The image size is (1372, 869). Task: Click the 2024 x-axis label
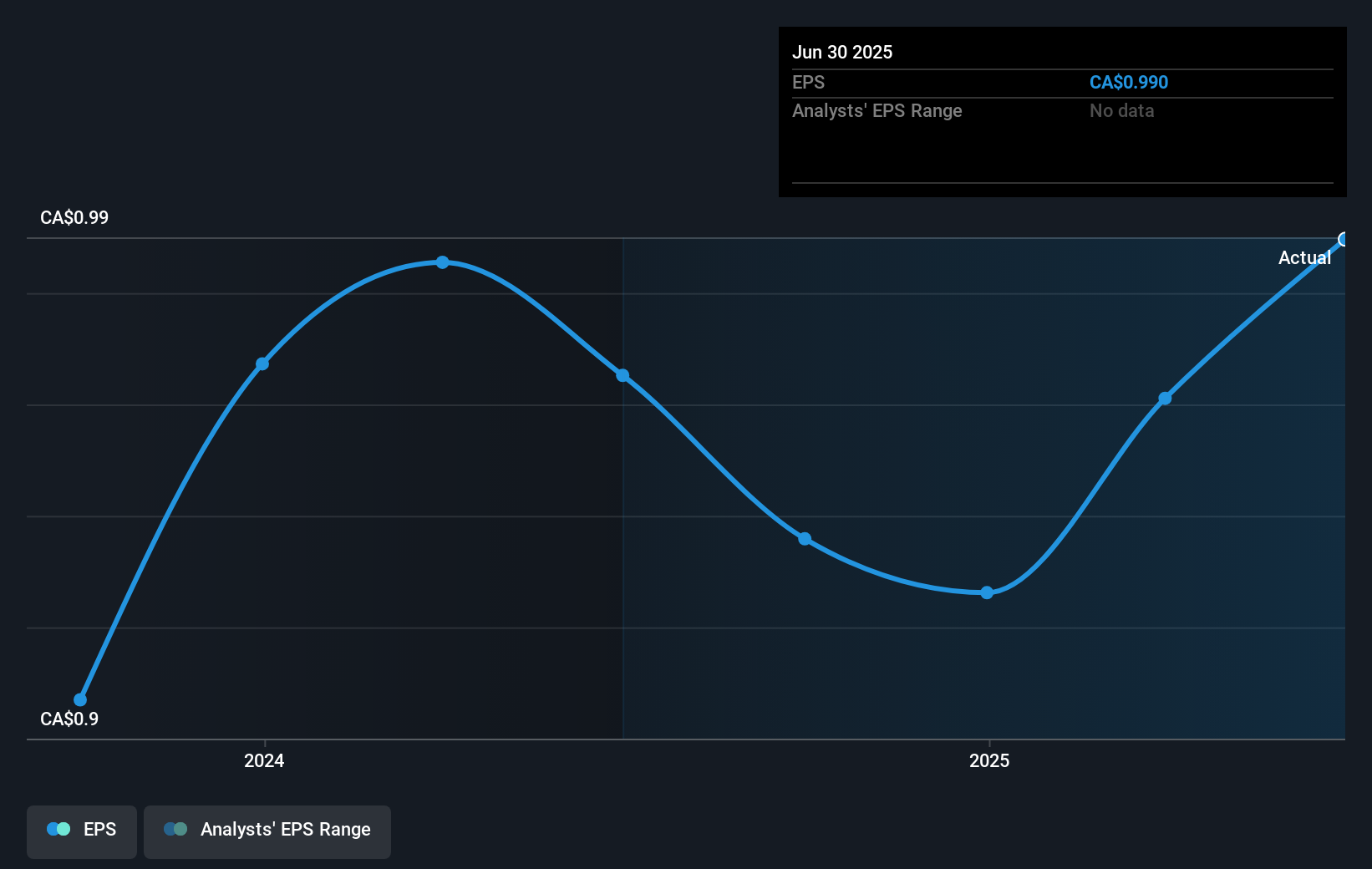pos(264,760)
